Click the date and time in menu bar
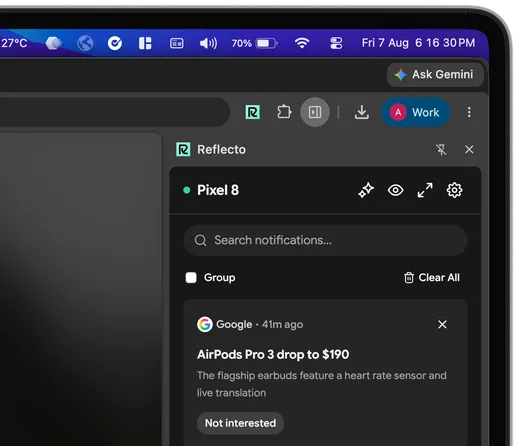 pyautogui.click(x=418, y=43)
